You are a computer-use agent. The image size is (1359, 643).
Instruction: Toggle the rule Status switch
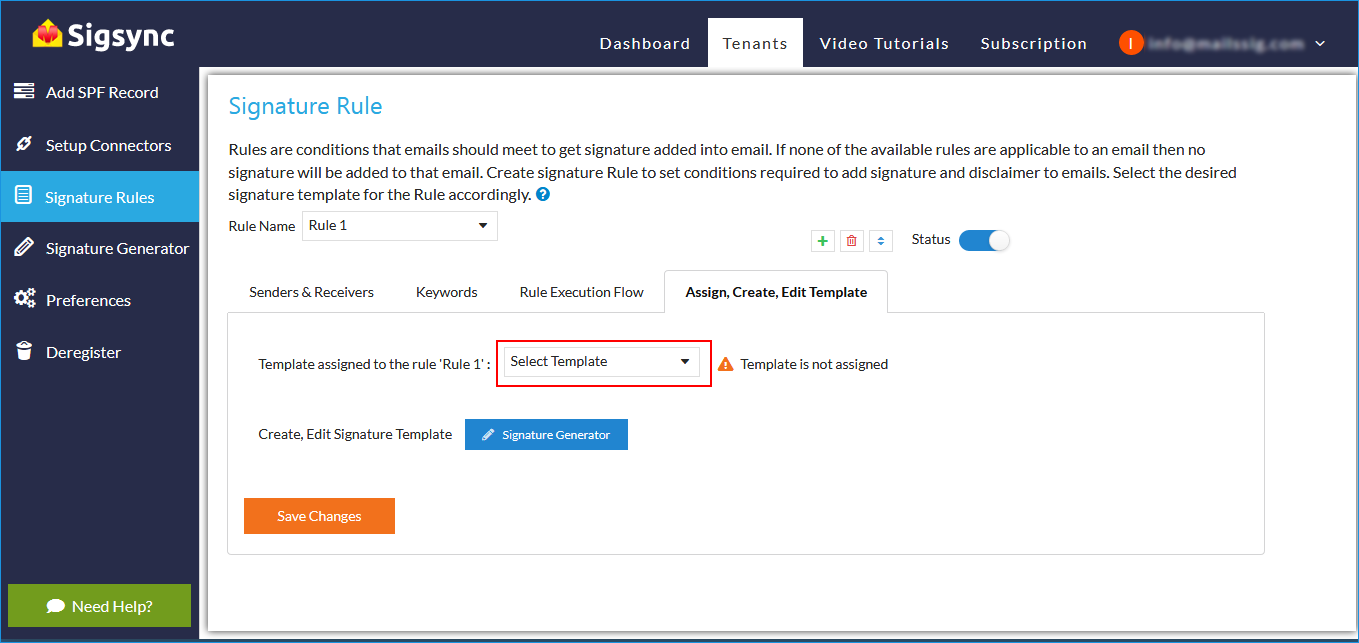click(984, 240)
